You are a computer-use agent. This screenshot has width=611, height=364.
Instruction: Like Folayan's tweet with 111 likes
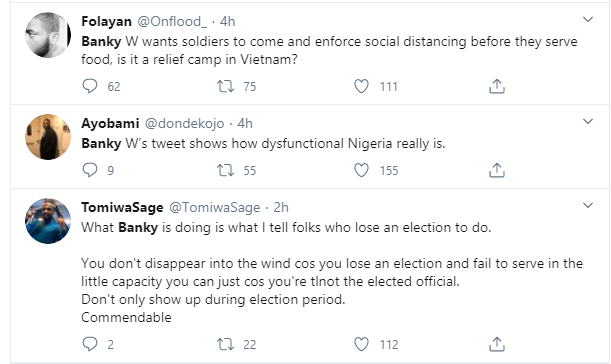coord(361,86)
